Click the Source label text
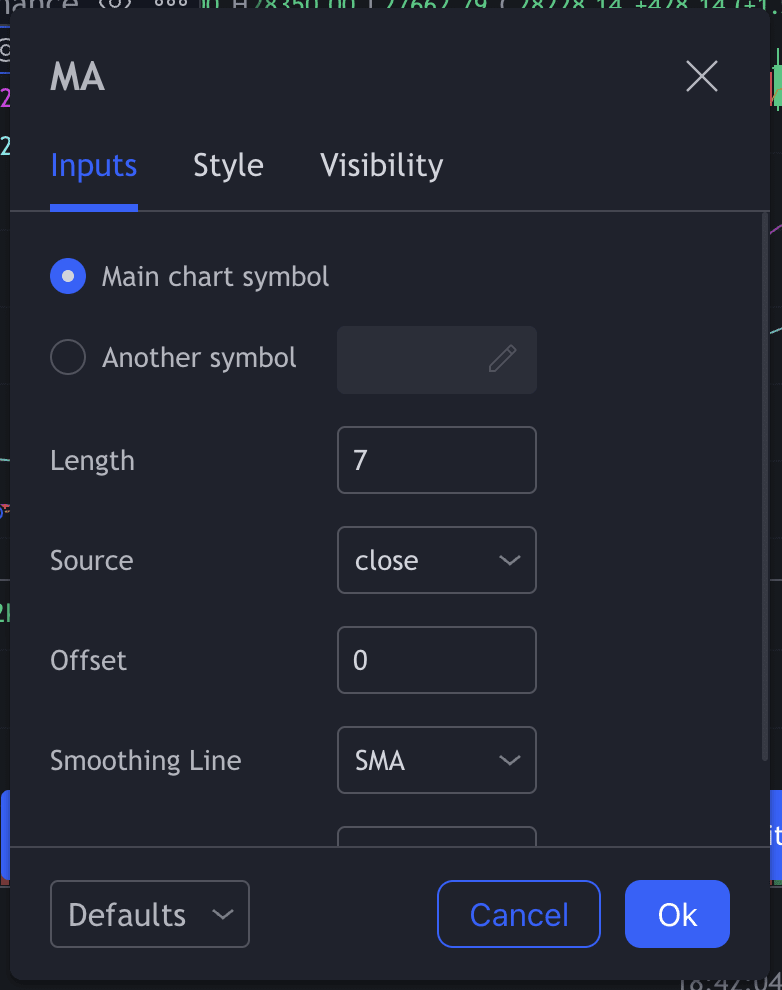Viewport: 782px width, 990px height. [91, 561]
